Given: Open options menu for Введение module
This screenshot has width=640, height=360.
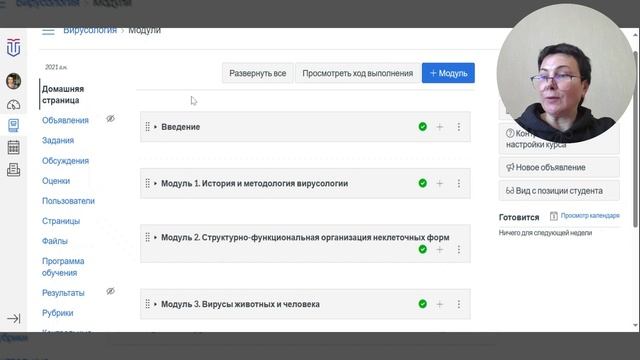Looking at the screenshot, I should pyautogui.click(x=459, y=127).
